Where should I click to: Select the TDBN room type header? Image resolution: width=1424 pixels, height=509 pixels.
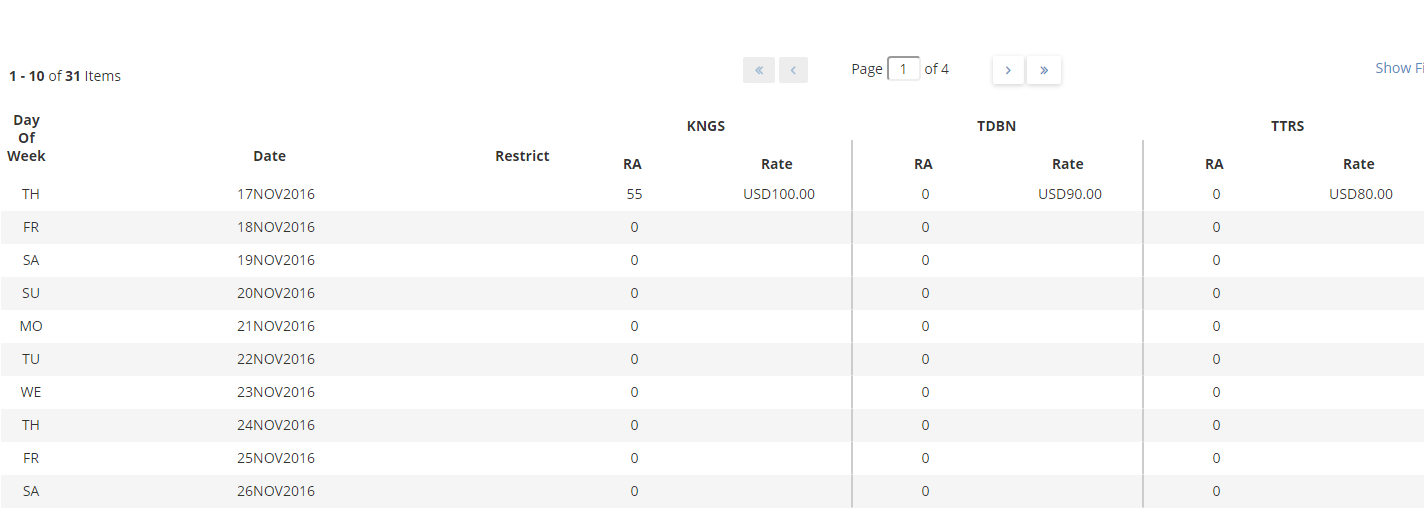[996, 126]
